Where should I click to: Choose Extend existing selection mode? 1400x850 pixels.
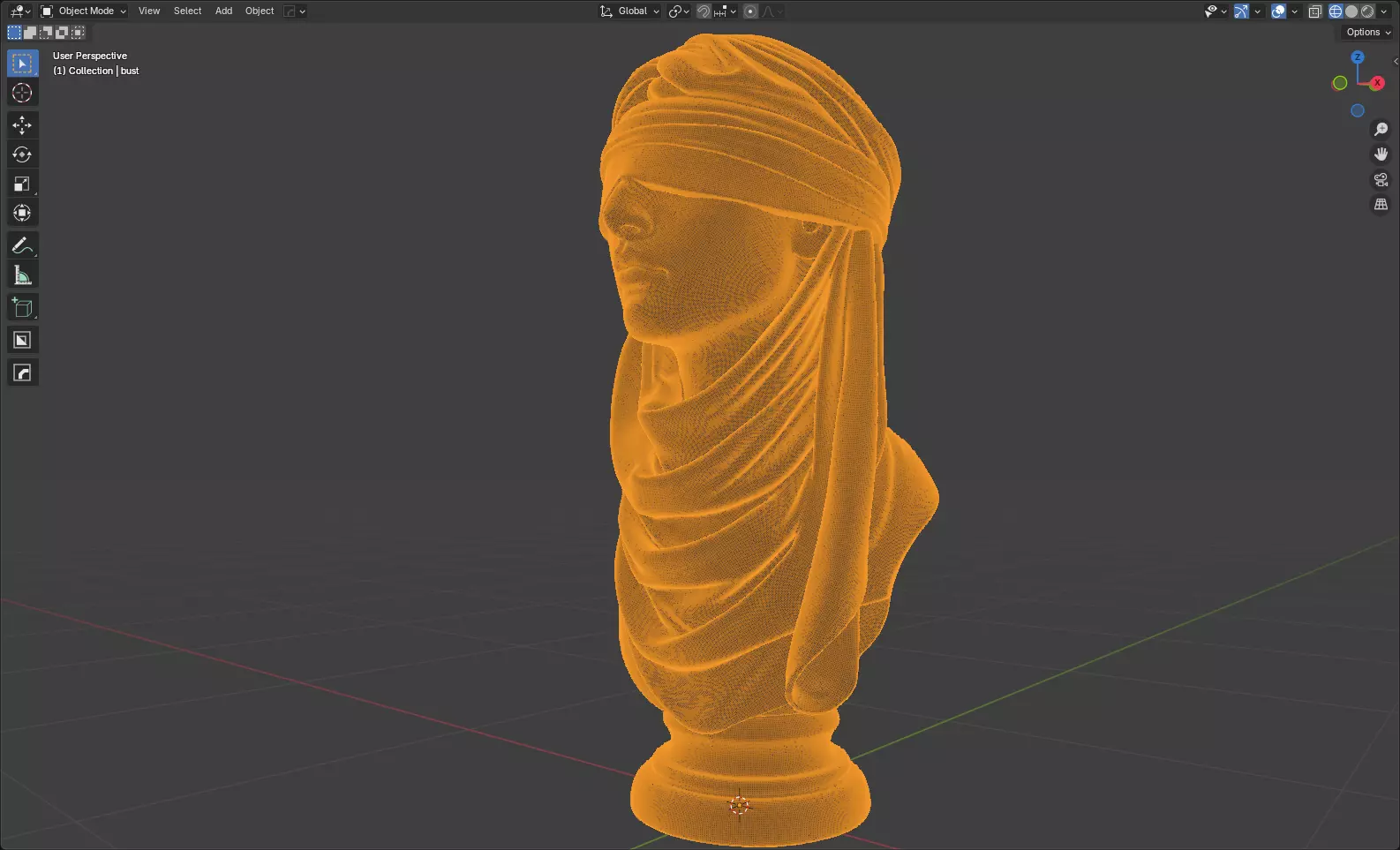tap(30, 33)
